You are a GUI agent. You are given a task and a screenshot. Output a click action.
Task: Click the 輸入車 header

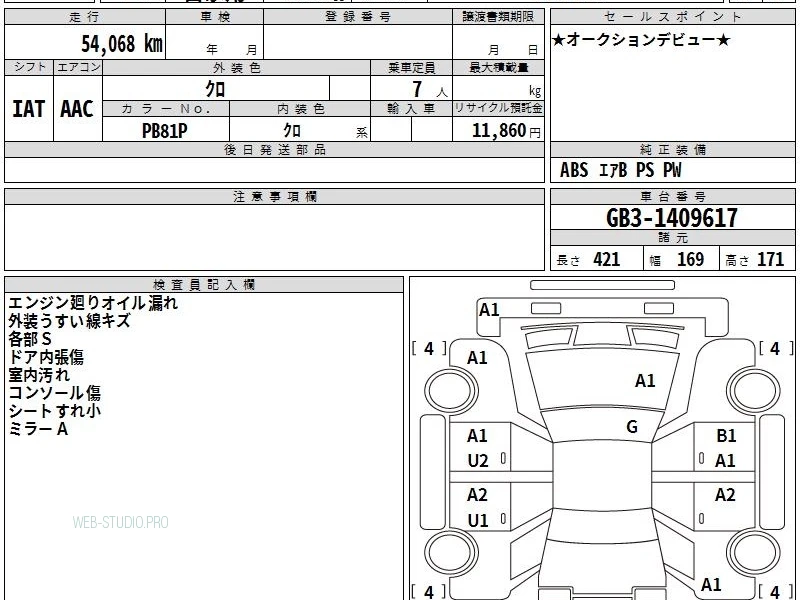[411, 109]
